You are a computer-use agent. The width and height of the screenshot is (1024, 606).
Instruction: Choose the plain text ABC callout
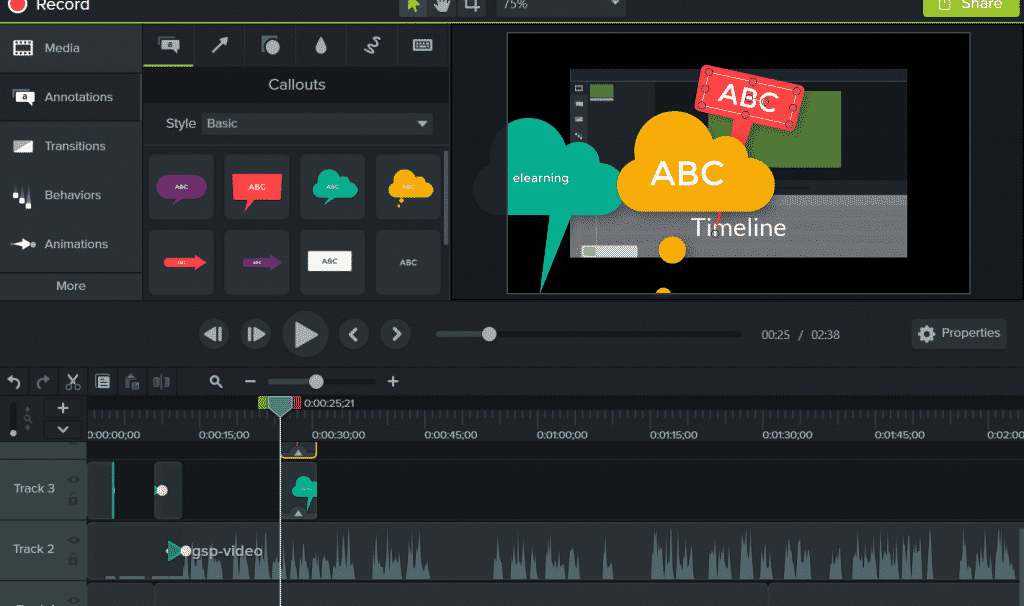click(408, 263)
